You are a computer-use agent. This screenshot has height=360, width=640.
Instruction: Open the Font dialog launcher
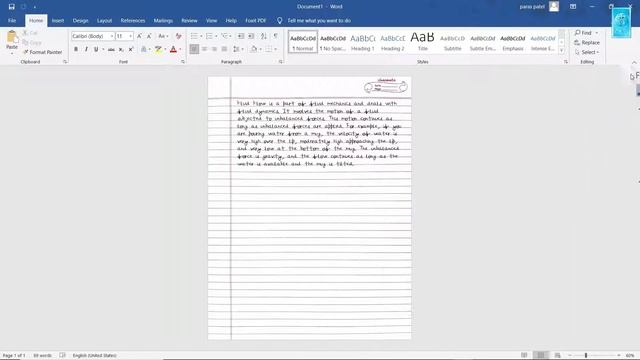182,62
